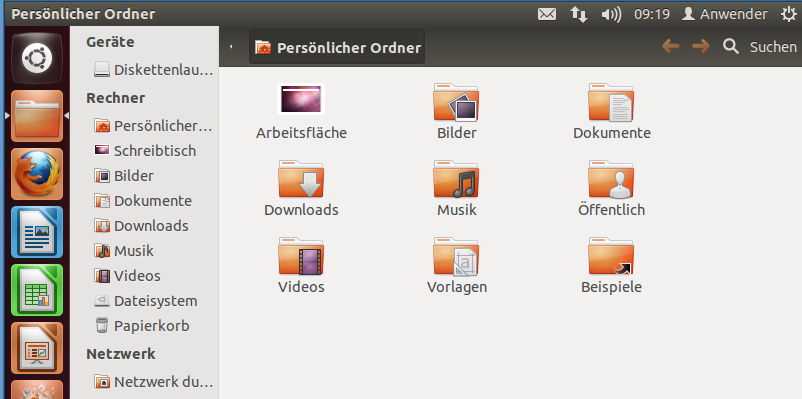
Task: Go back with the left arrow
Action: pyautogui.click(x=671, y=47)
